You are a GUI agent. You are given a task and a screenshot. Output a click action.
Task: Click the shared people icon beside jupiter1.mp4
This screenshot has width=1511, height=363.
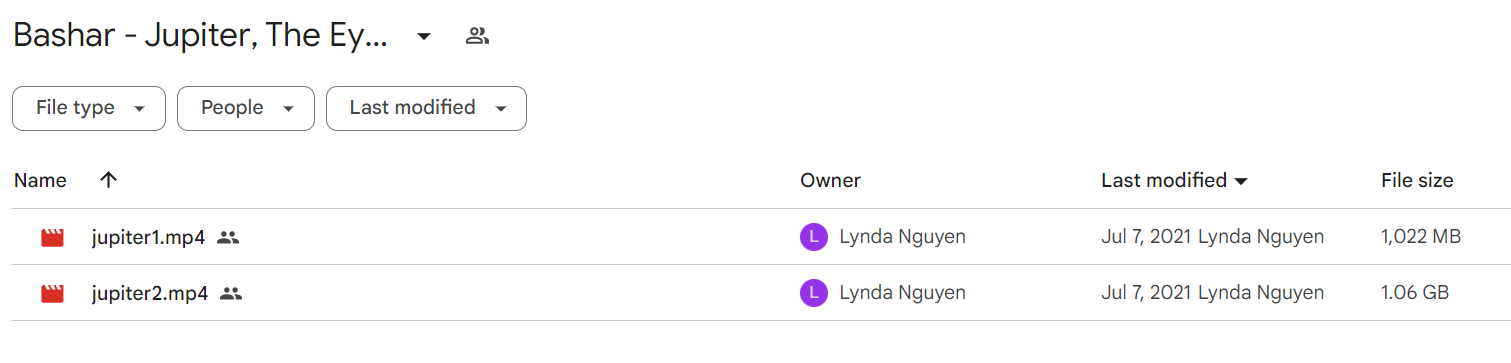tap(228, 238)
